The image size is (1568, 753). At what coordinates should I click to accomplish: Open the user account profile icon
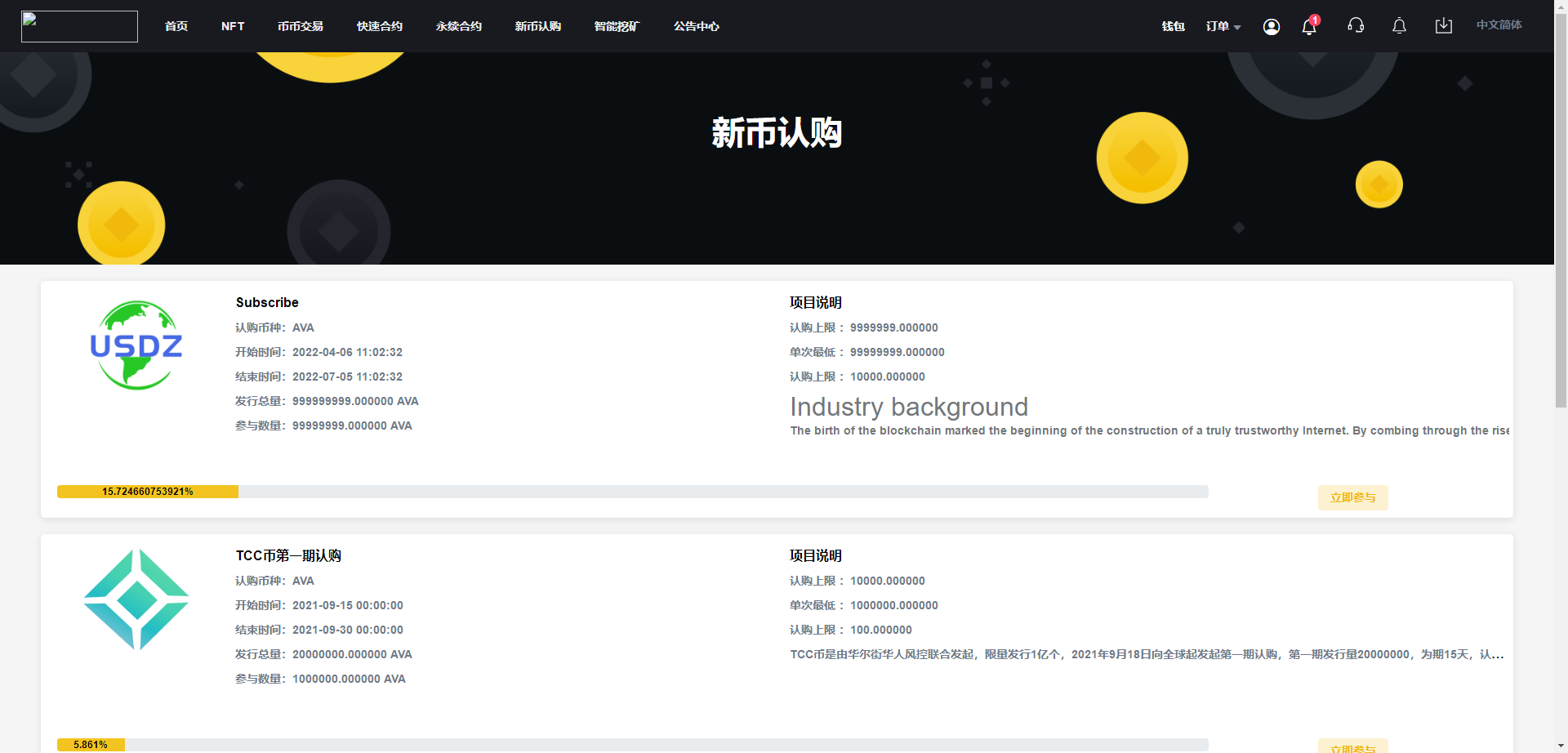(x=1272, y=27)
